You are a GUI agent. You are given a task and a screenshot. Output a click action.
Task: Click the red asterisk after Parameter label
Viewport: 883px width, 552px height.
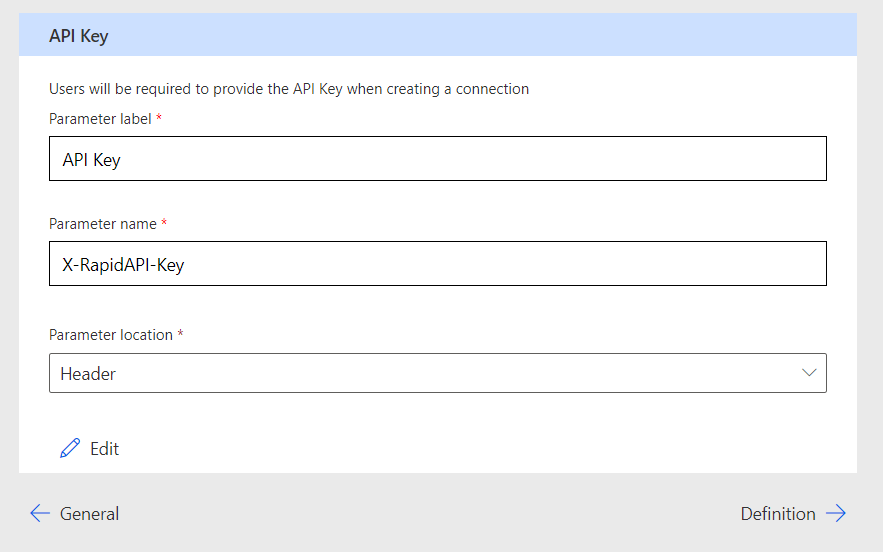[159, 118]
